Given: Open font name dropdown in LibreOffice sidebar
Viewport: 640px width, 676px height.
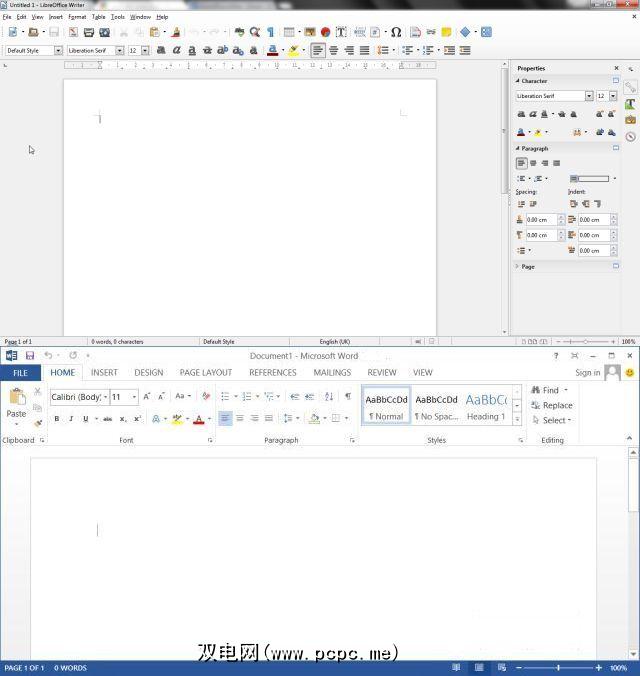Looking at the screenshot, I should point(589,96).
